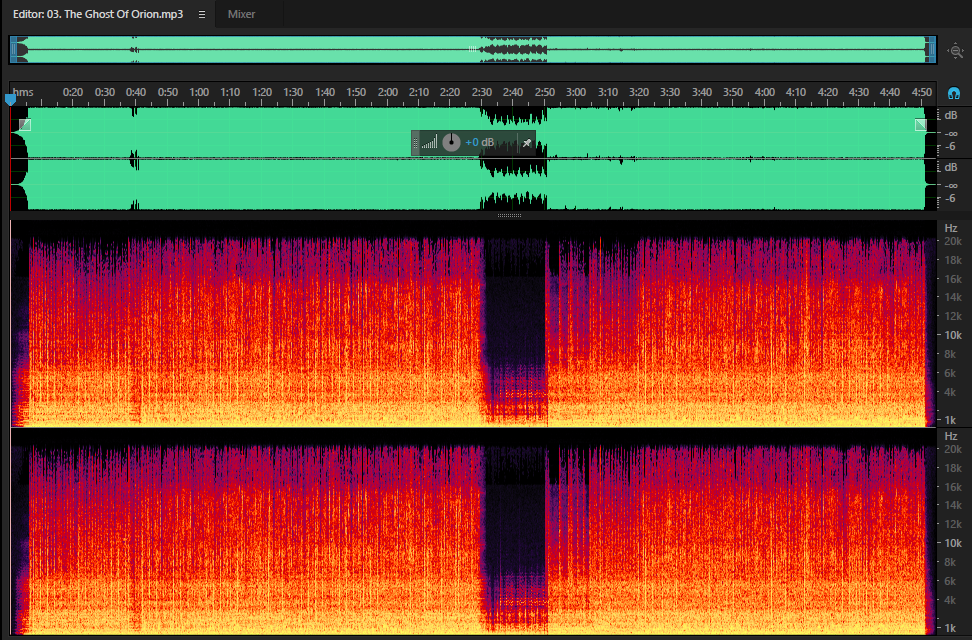This screenshot has width=972, height=640.
Task: Click the Hz label of the lower spectrogram
Action: click(x=951, y=436)
